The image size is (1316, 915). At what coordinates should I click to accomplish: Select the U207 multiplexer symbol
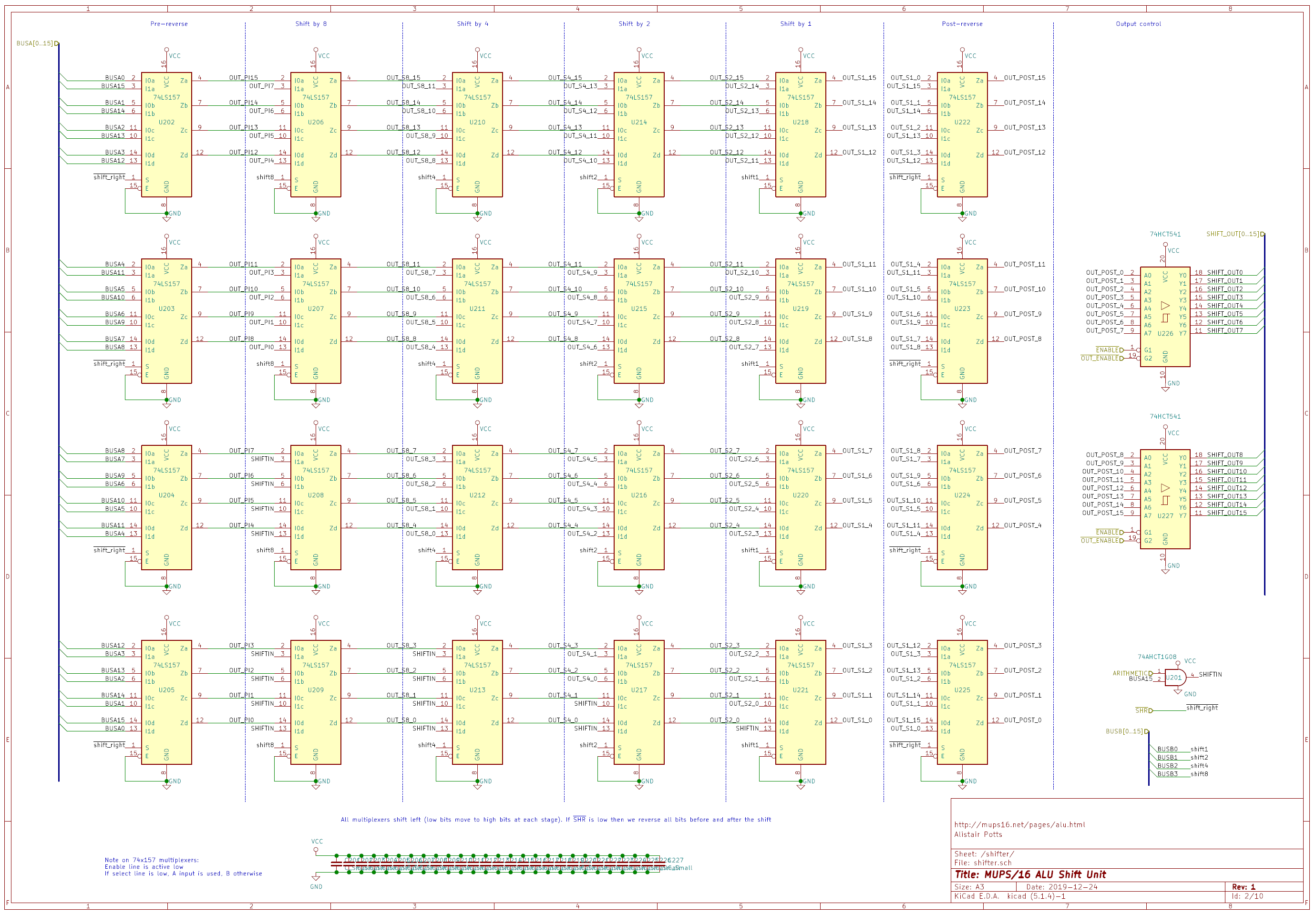[x=316, y=321]
